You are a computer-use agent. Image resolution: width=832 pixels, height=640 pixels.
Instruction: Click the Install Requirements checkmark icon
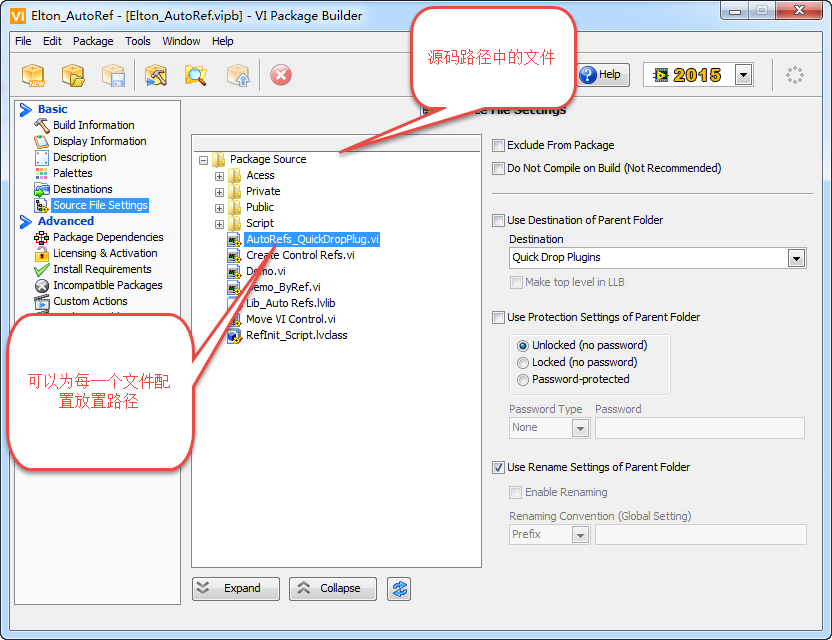tap(42, 270)
